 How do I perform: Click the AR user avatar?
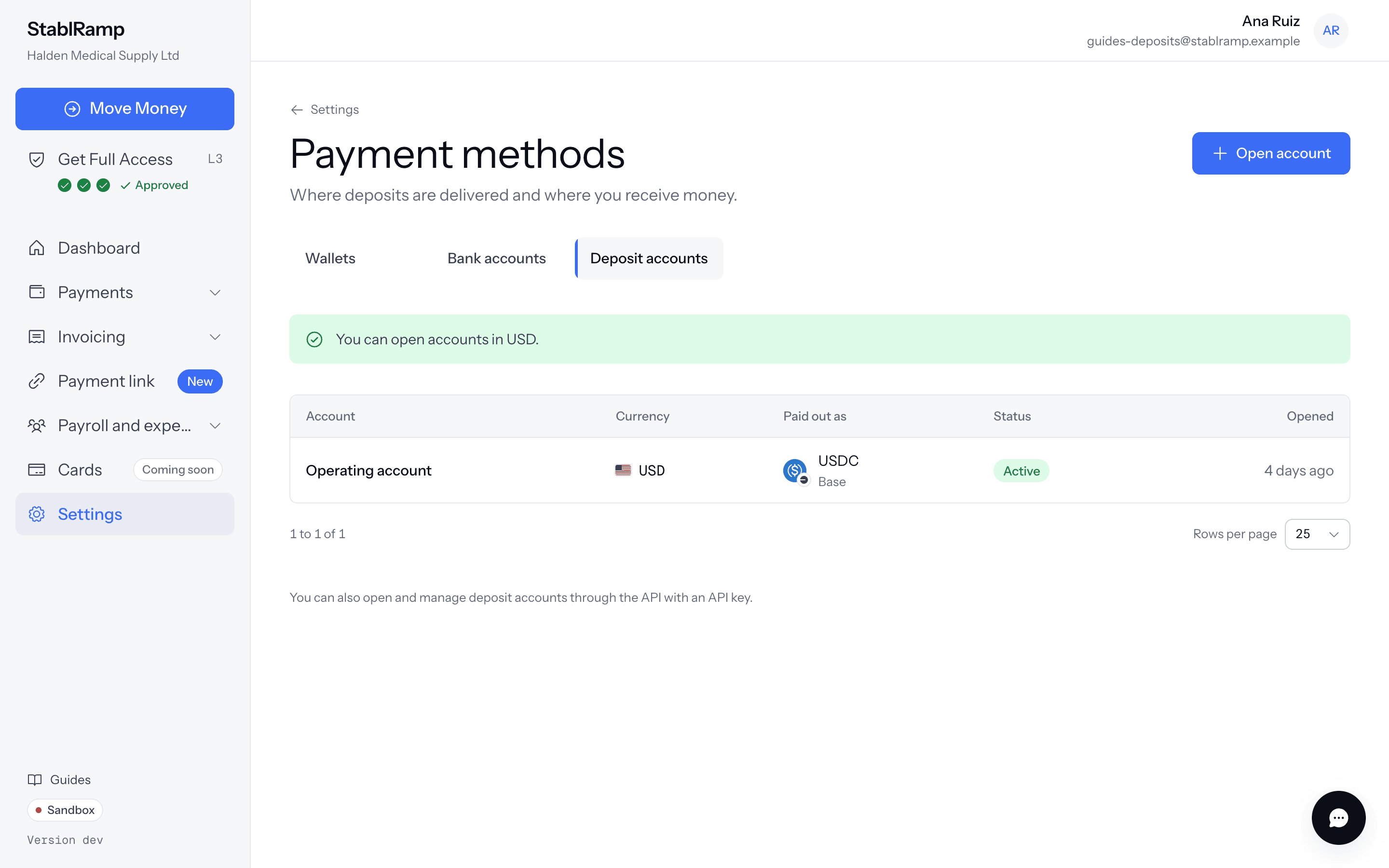(1331, 30)
